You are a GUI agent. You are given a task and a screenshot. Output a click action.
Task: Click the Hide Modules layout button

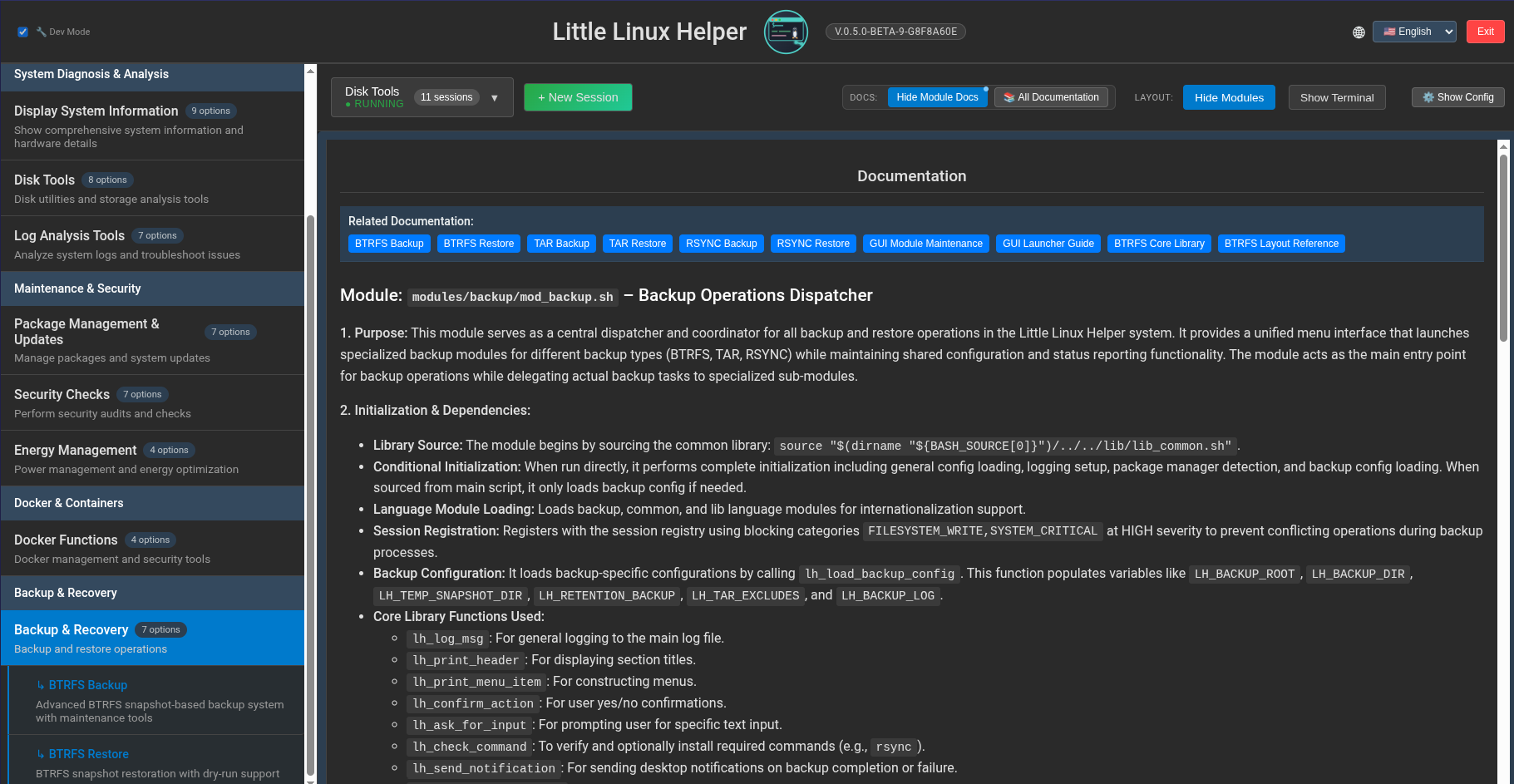(1229, 97)
